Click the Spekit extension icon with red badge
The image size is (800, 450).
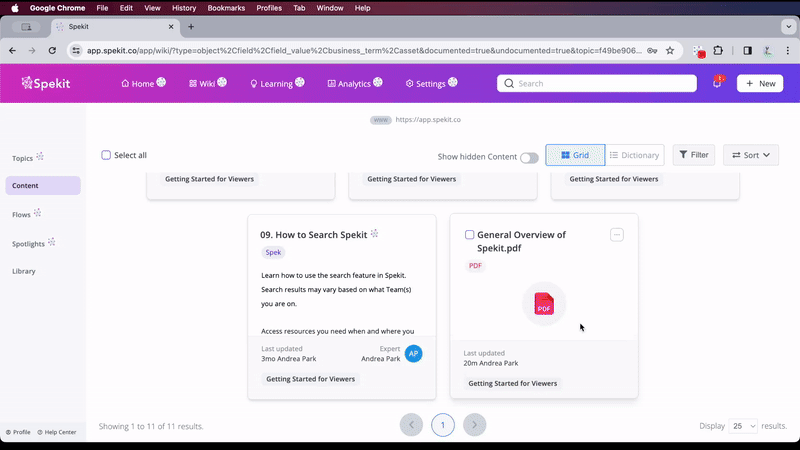699,51
